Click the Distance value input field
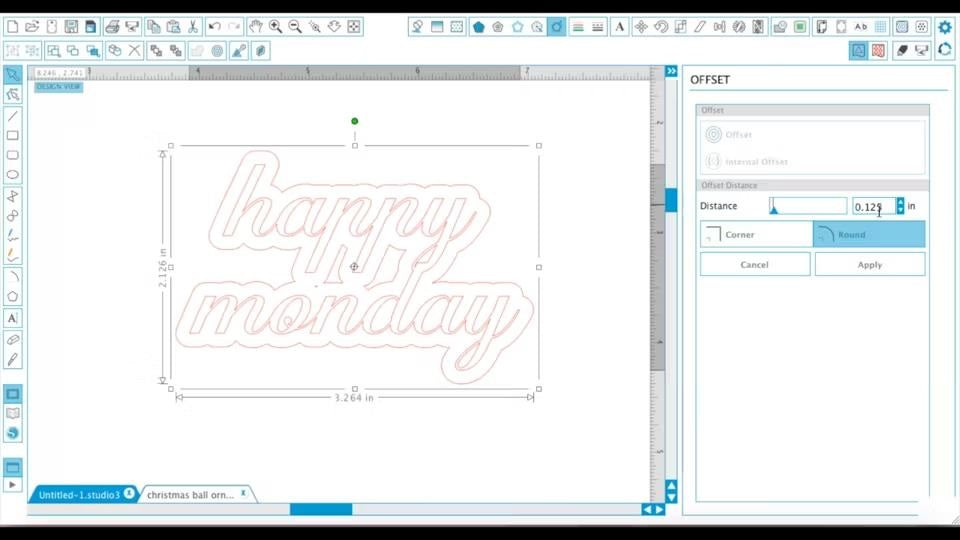 click(x=874, y=206)
